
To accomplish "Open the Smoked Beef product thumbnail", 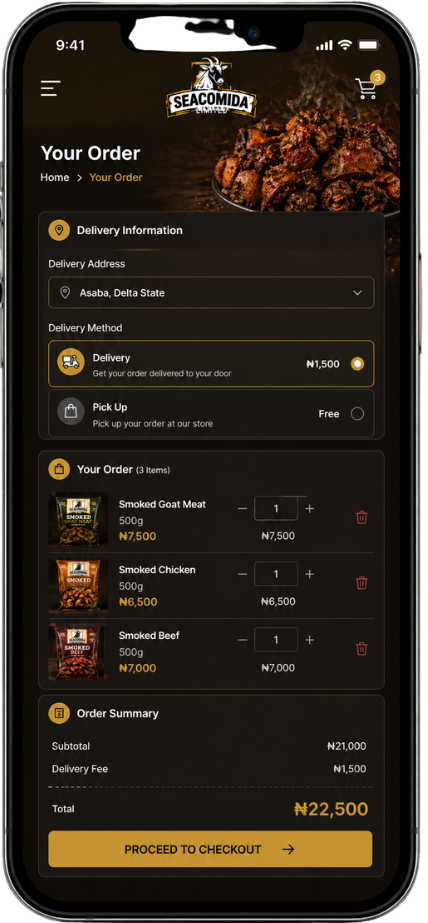I will point(78,651).
